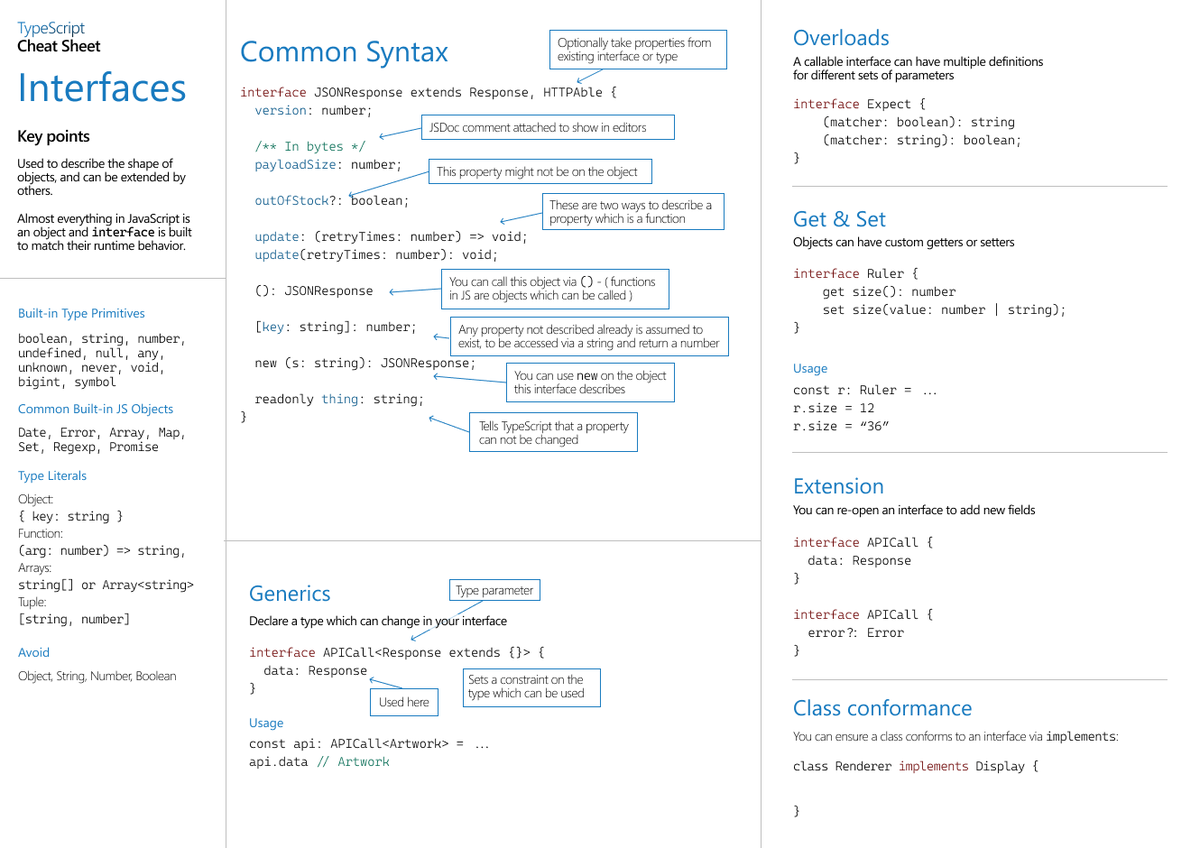Click 'update(retryTimes: number): void;' line
Image resolution: width=1200 pixels, height=848 pixels.
tap(376, 255)
